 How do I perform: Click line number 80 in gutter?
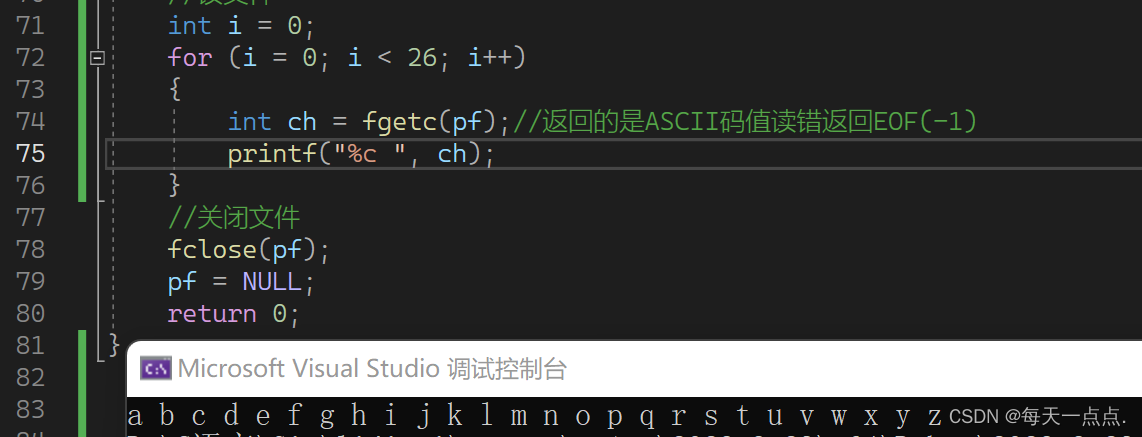30,314
